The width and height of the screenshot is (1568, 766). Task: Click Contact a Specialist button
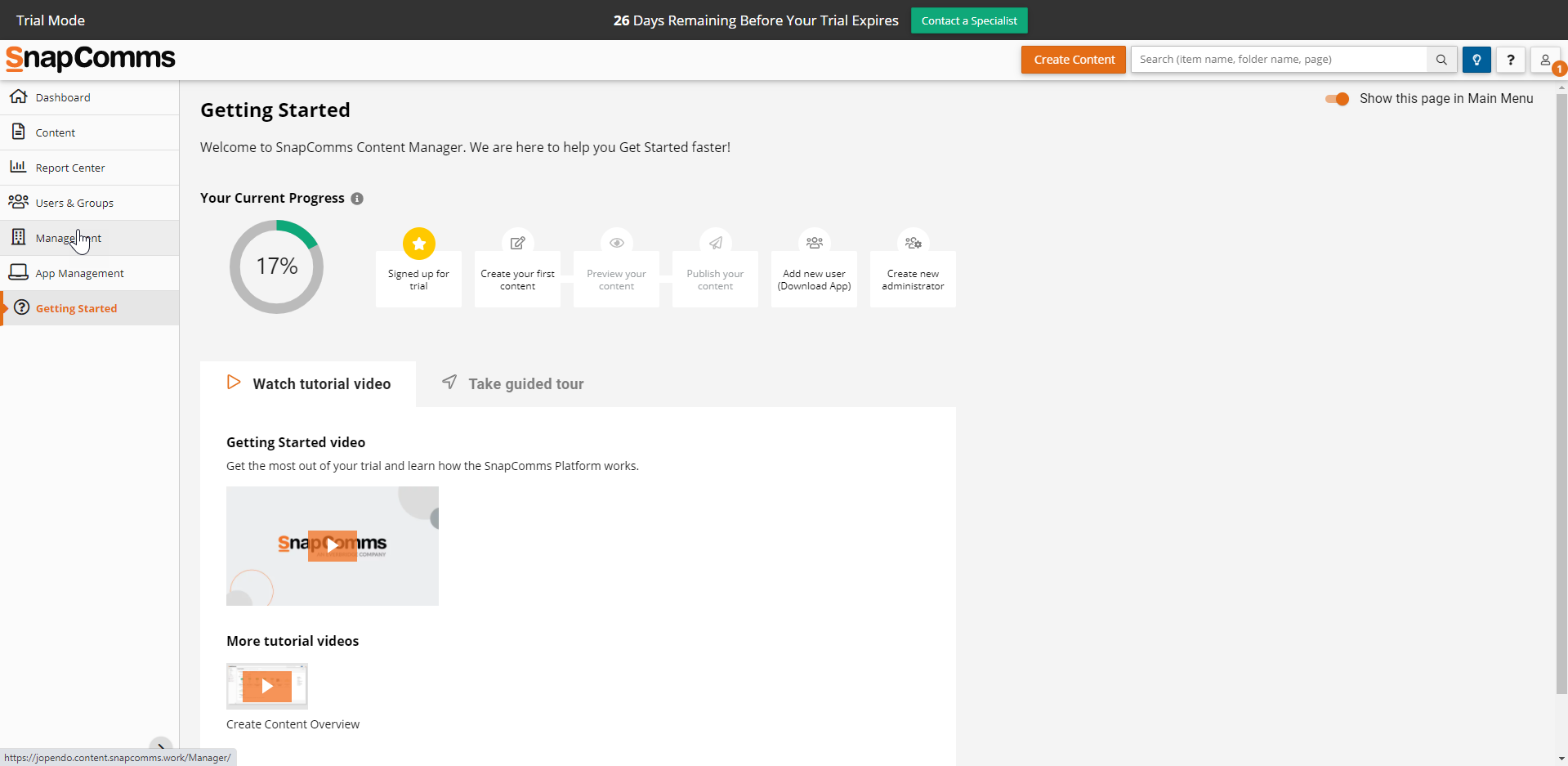(969, 20)
